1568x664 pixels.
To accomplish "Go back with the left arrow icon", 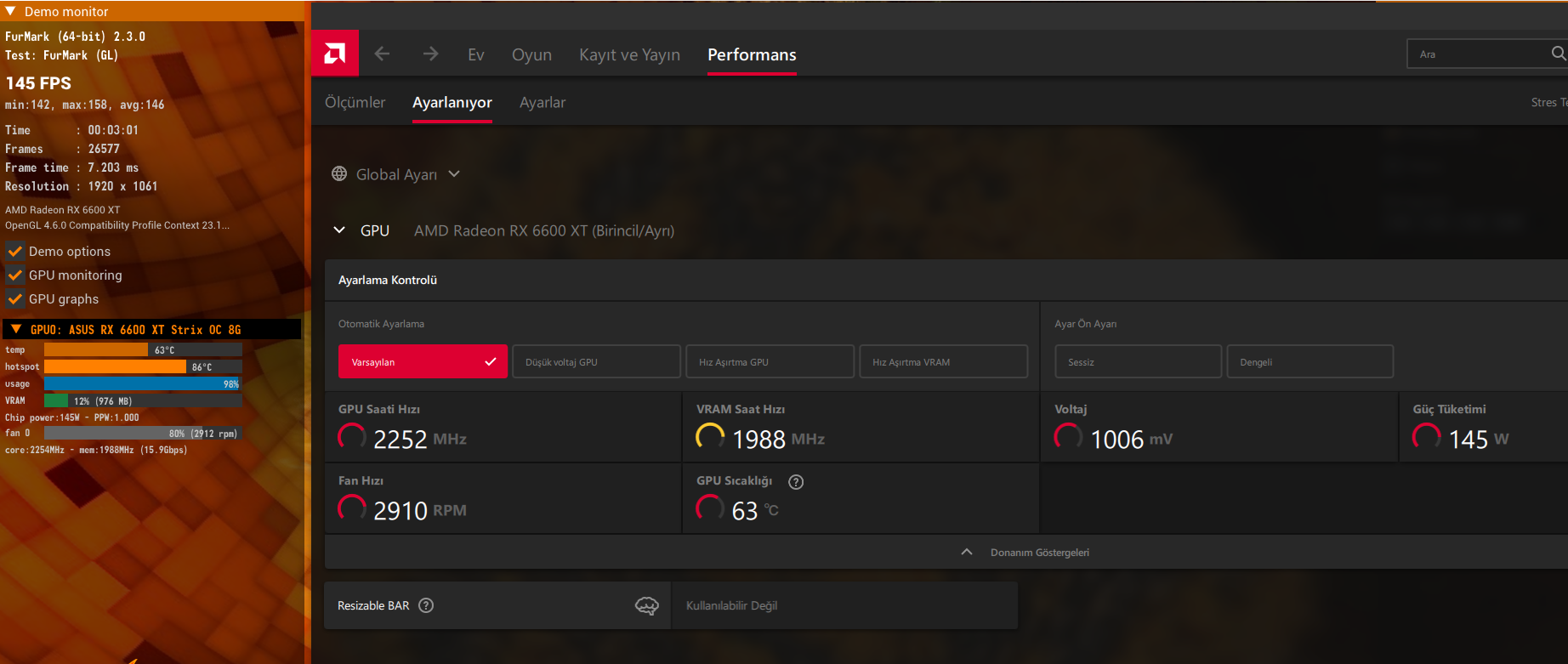I will (383, 54).
